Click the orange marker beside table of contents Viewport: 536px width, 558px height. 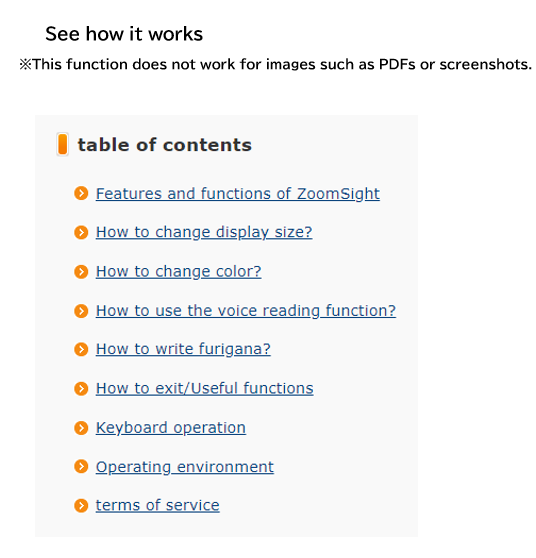click(63, 144)
